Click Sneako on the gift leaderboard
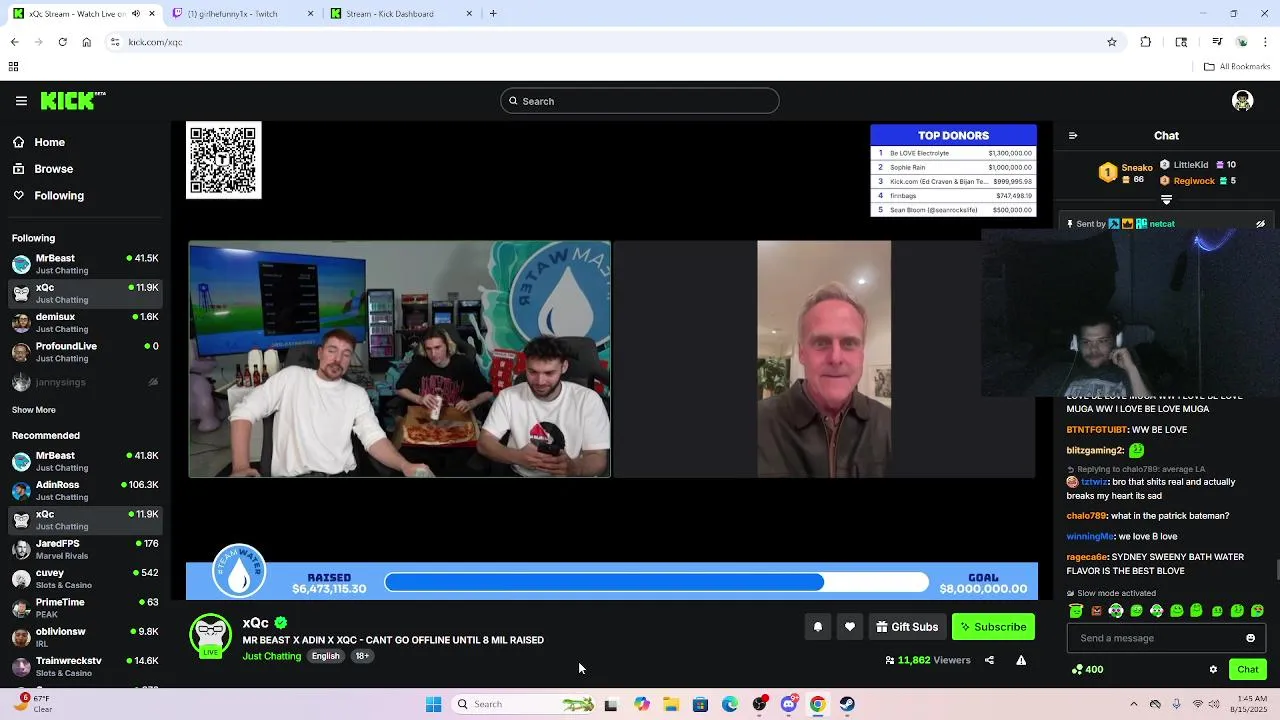 pyautogui.click(x=1137, y=167)
